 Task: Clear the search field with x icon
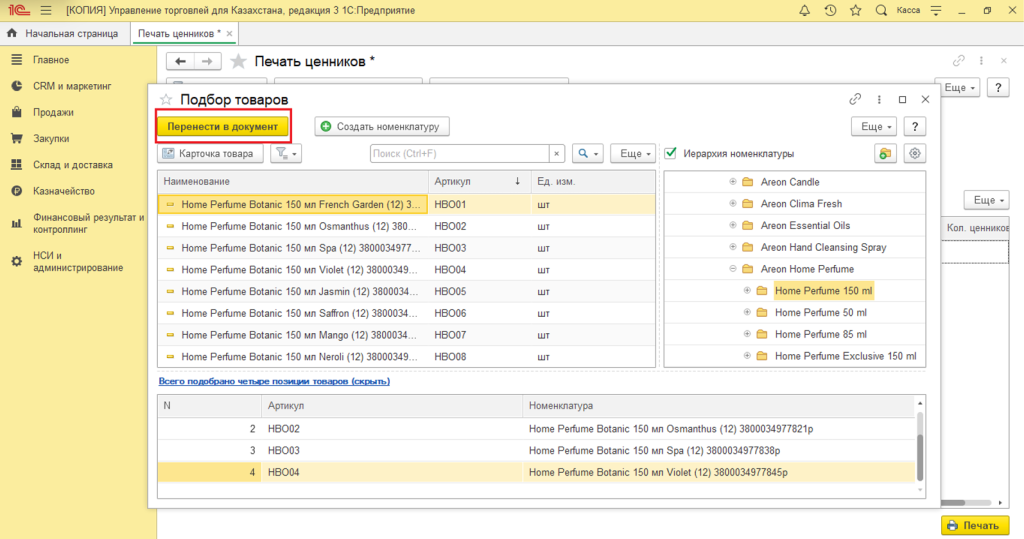click(556, 154)
